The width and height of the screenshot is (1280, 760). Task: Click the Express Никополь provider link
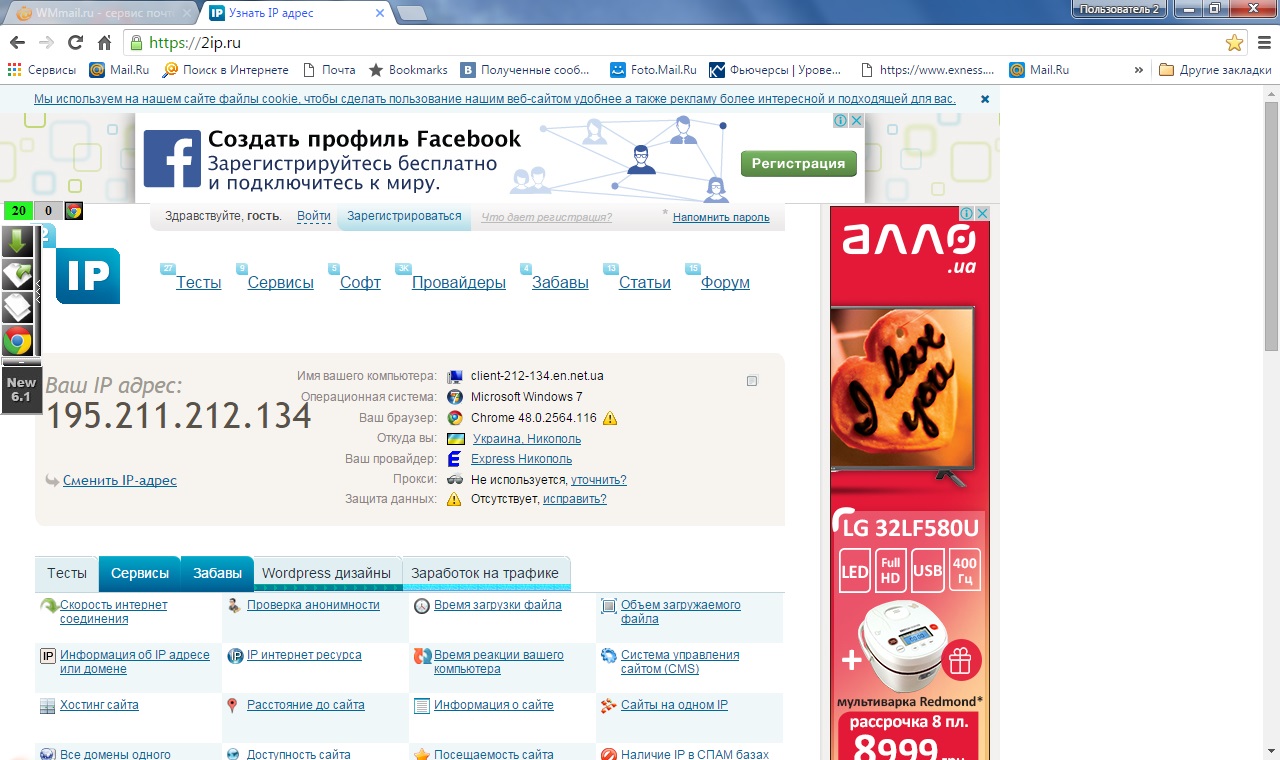522,459
